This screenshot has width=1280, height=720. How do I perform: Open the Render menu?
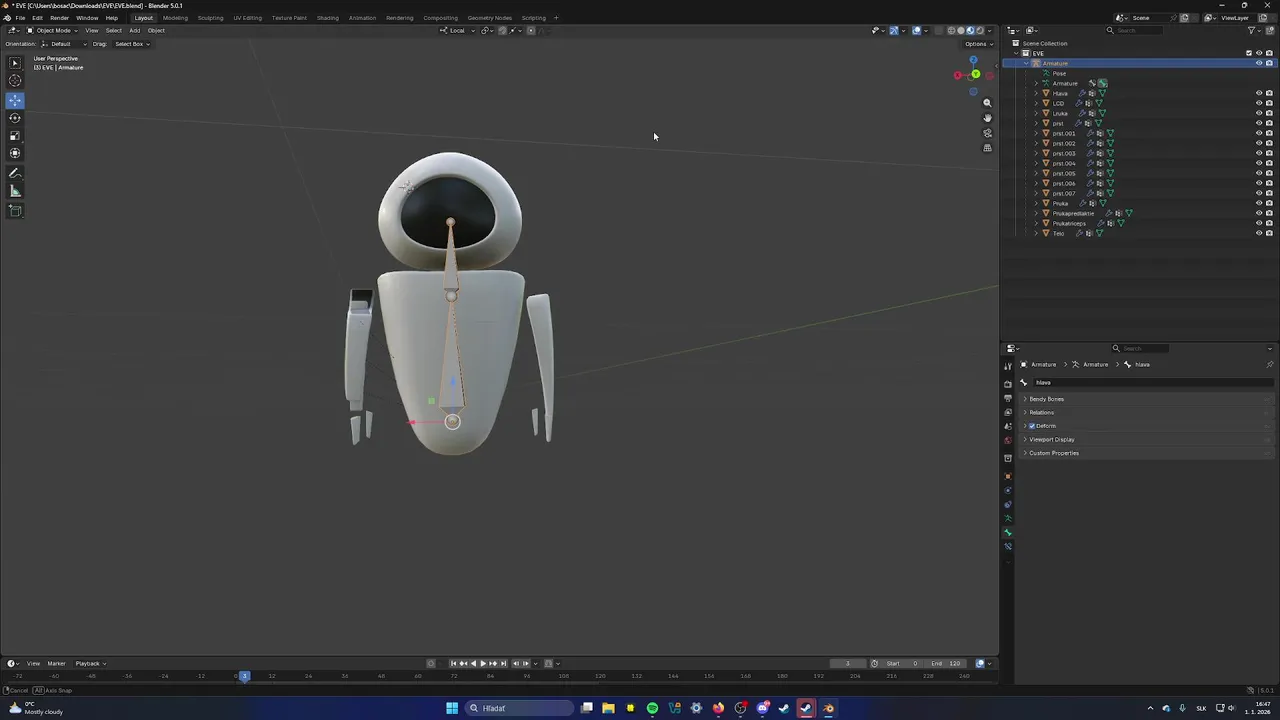tap(60, 18)
